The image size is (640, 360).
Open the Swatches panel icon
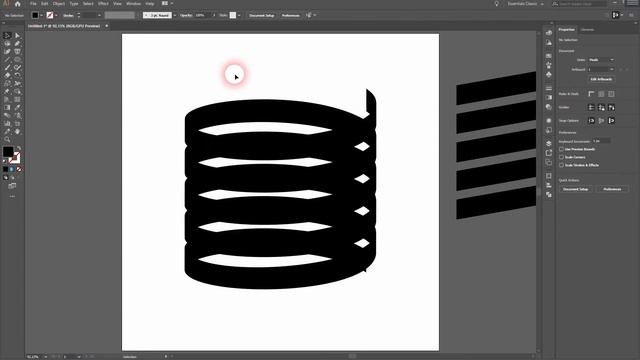point(549,56)
